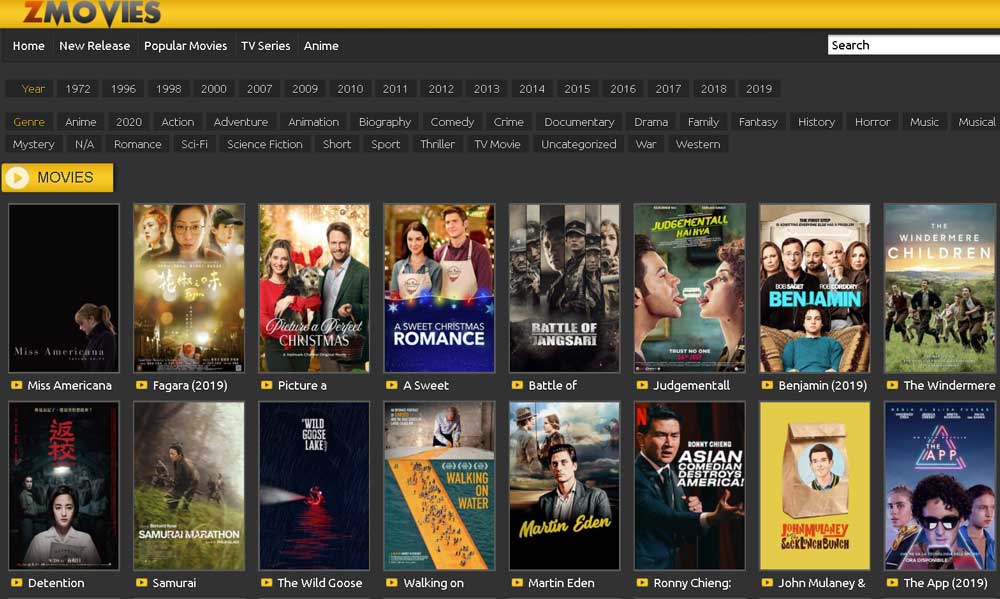Open the Samurai Marathon poster
Screen dimensions: 1000x599
189,485
